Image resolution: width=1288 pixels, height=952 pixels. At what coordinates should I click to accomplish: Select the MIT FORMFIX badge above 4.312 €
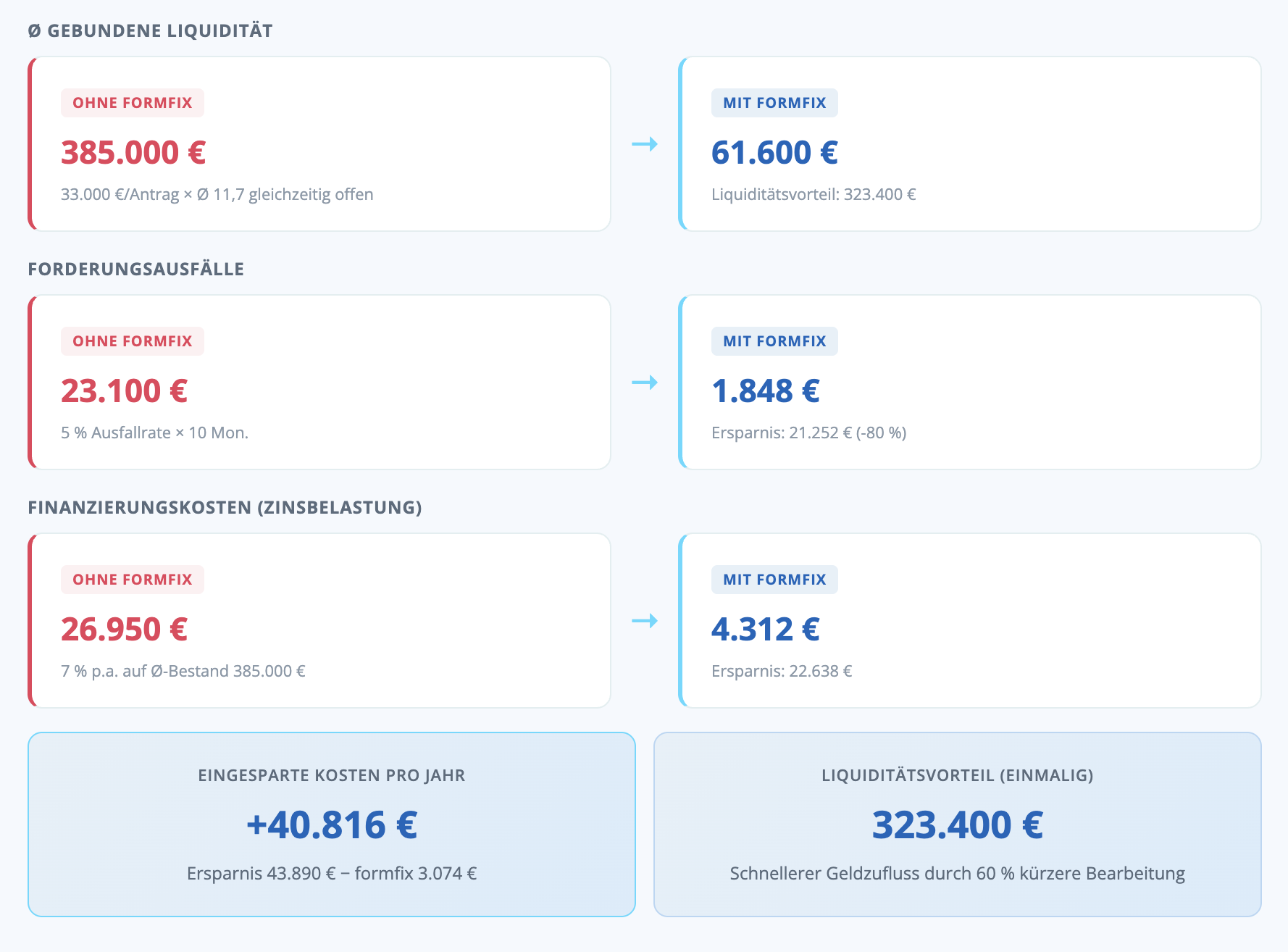pyautogui.click(x=774, y=580)
